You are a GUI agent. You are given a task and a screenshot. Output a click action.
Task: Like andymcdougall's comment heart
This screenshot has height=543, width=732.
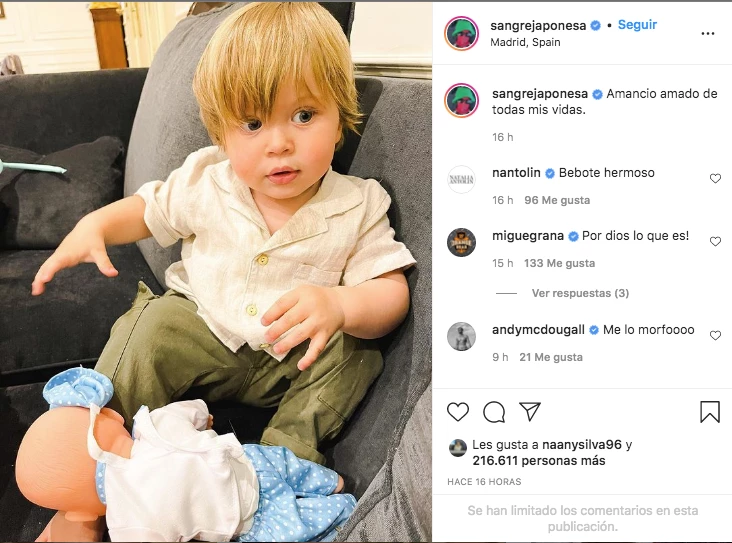click(x=715, y=335)
